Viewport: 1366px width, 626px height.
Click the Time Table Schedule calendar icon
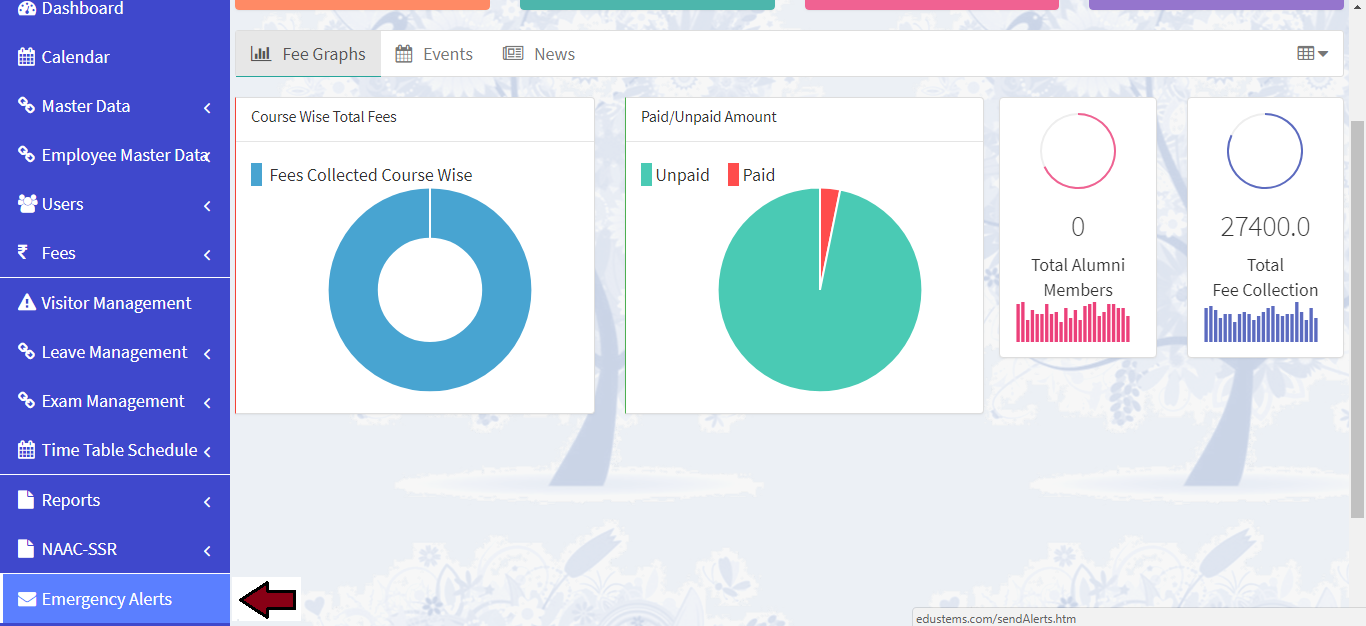(x=27, y=450)
